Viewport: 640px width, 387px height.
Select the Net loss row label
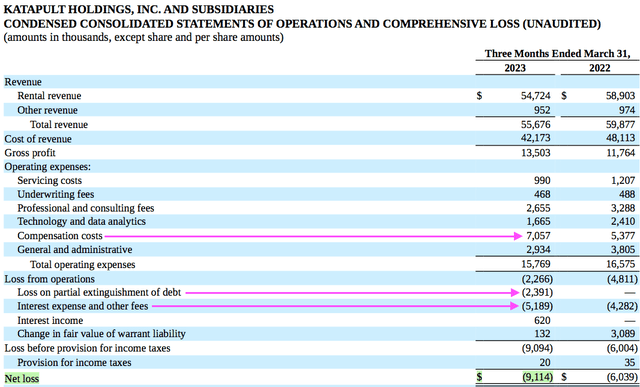coord(22,379)
